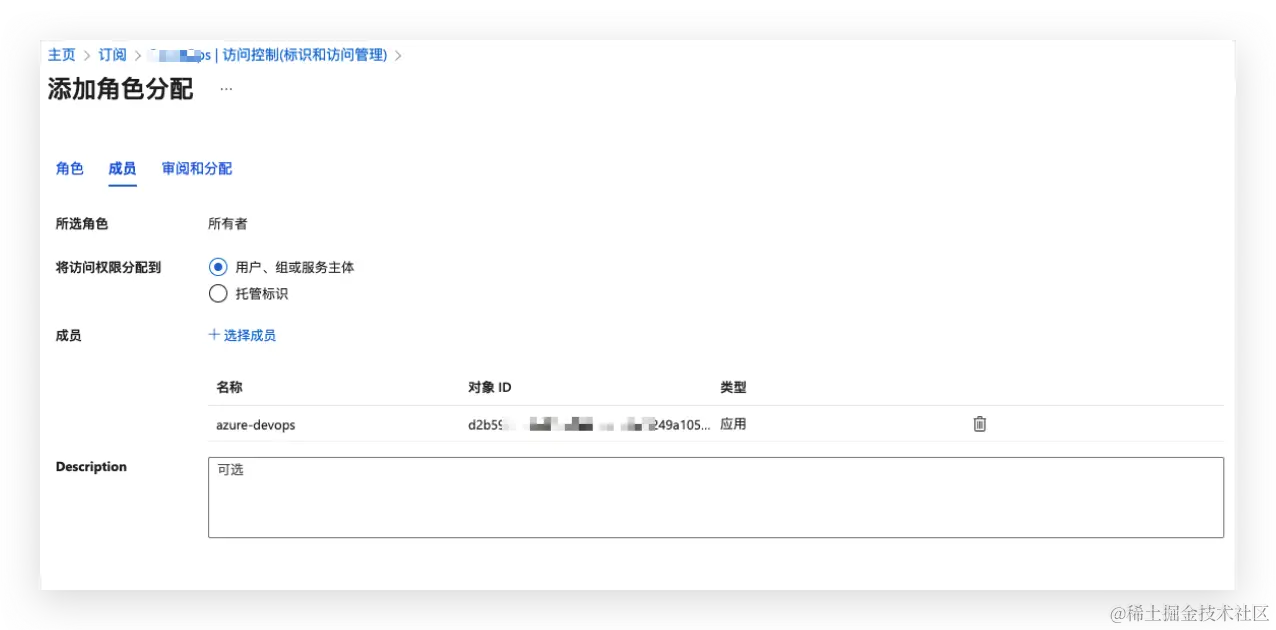Select the 用户、组或服务主体 radio option
The width and height of the screenshot is (1276, 630).
(x=218, y=267)
